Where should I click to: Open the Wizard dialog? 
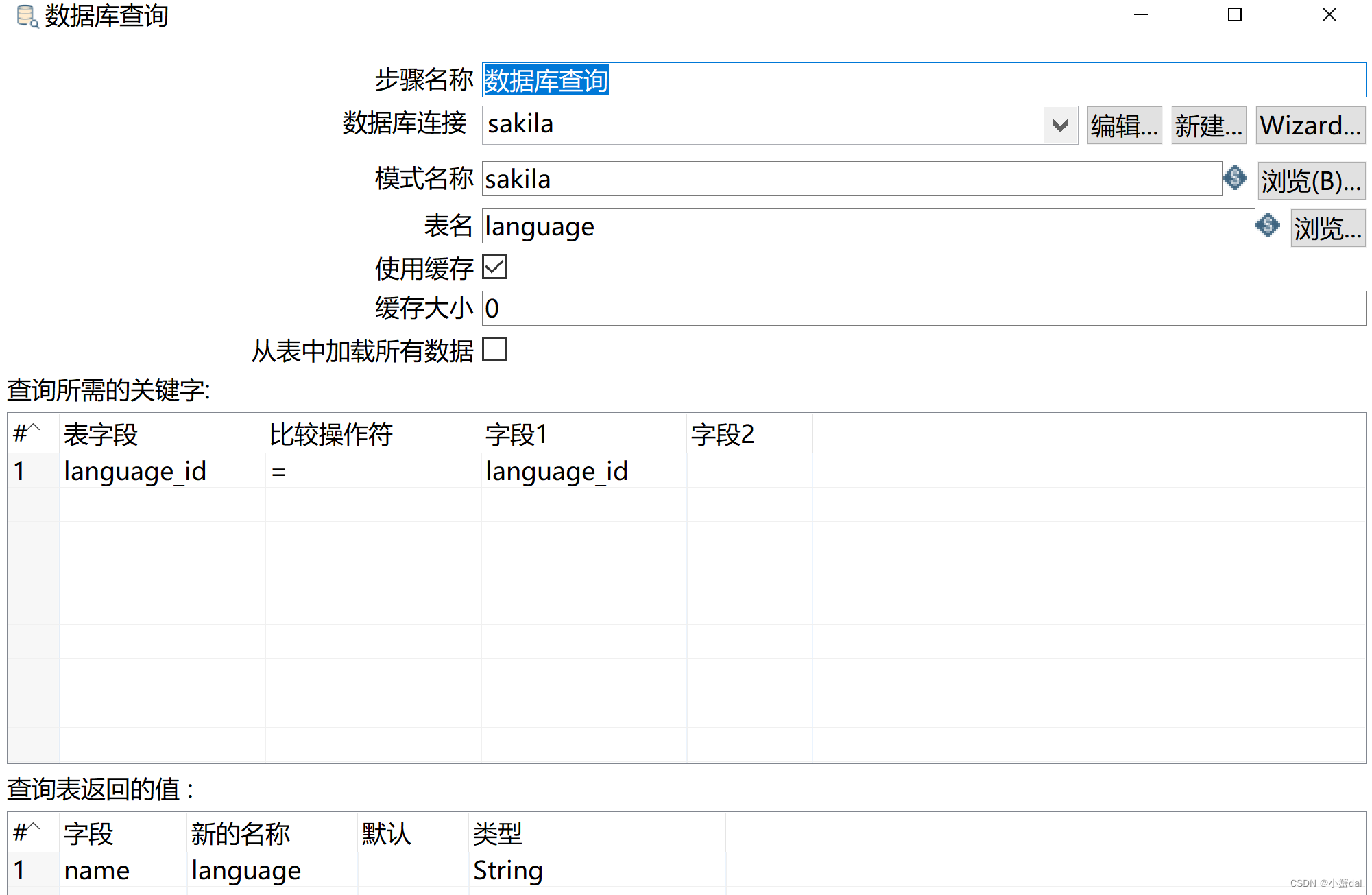1310,125
